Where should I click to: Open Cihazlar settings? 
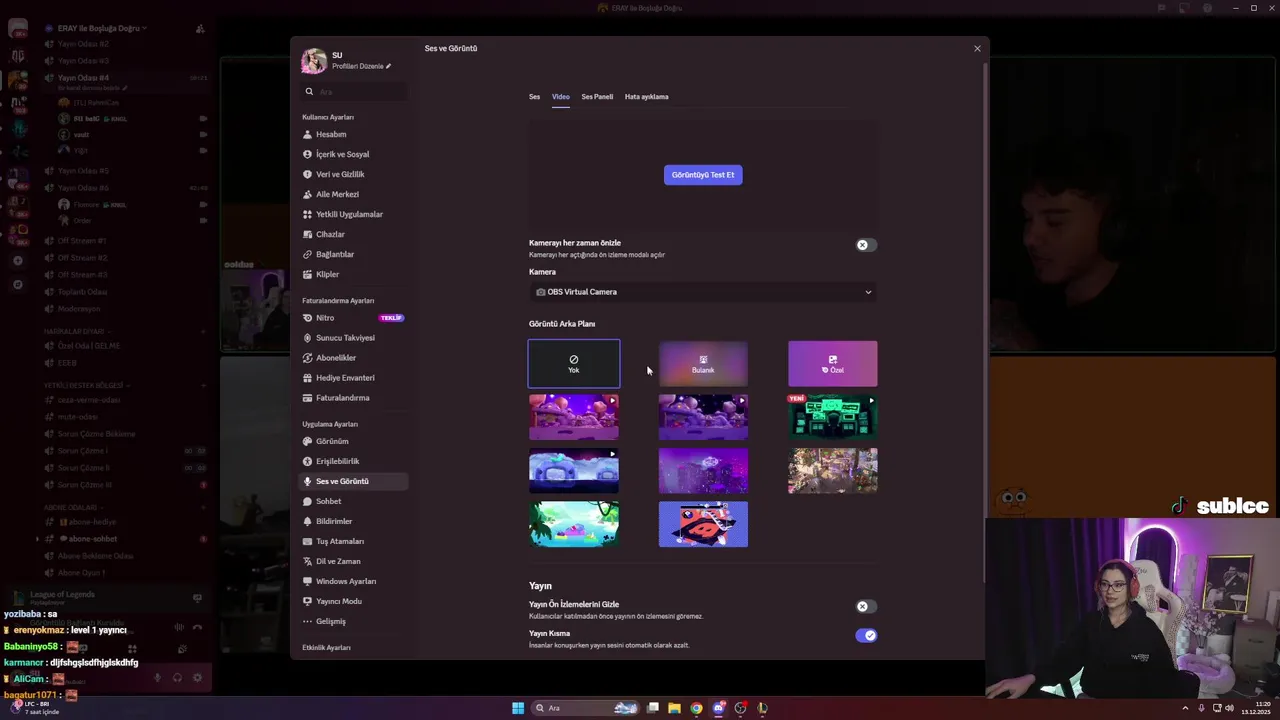tap(353, 234)
